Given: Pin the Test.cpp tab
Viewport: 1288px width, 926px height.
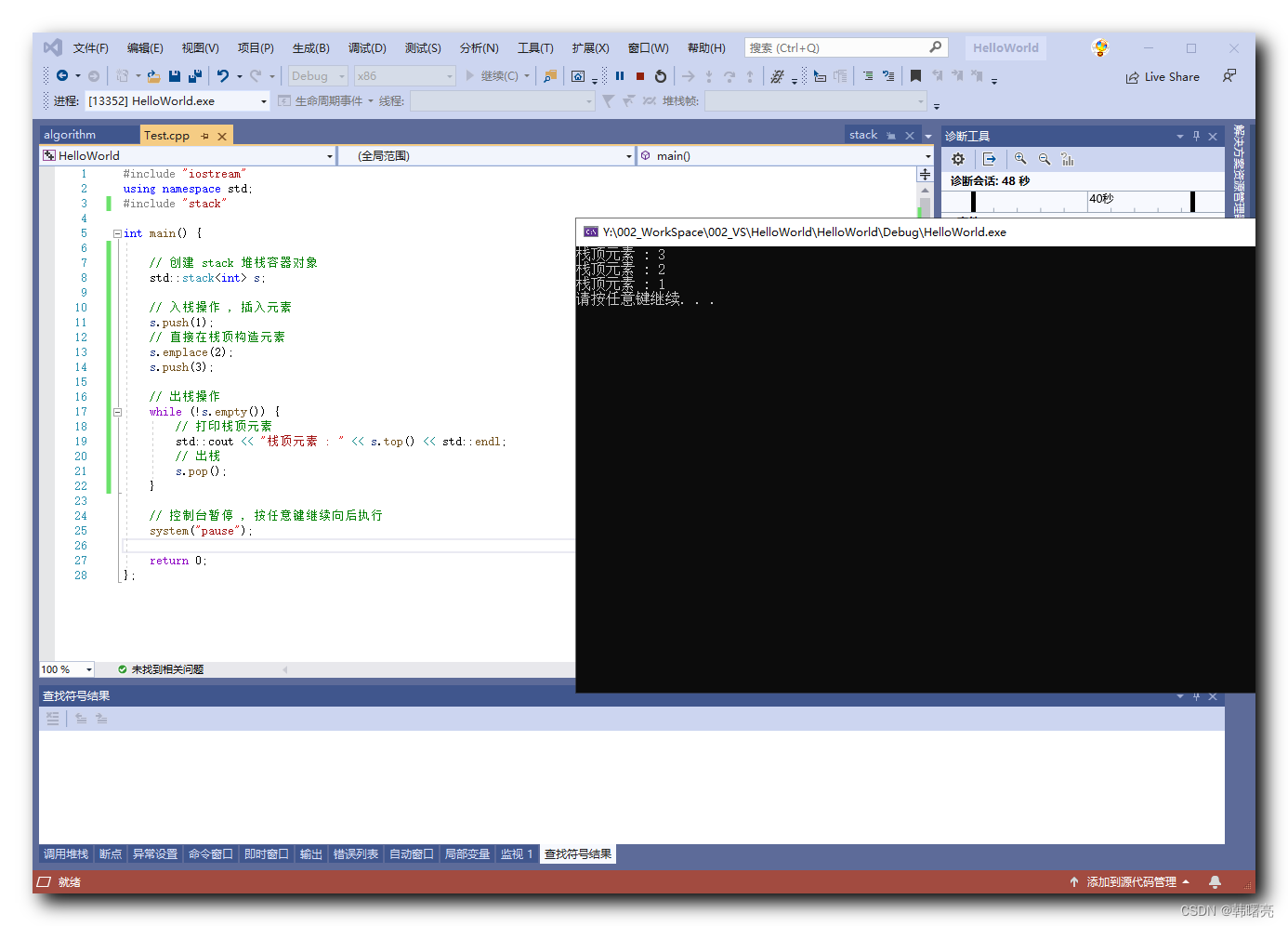Looking at the screenshot, I should tap(205, 136).
